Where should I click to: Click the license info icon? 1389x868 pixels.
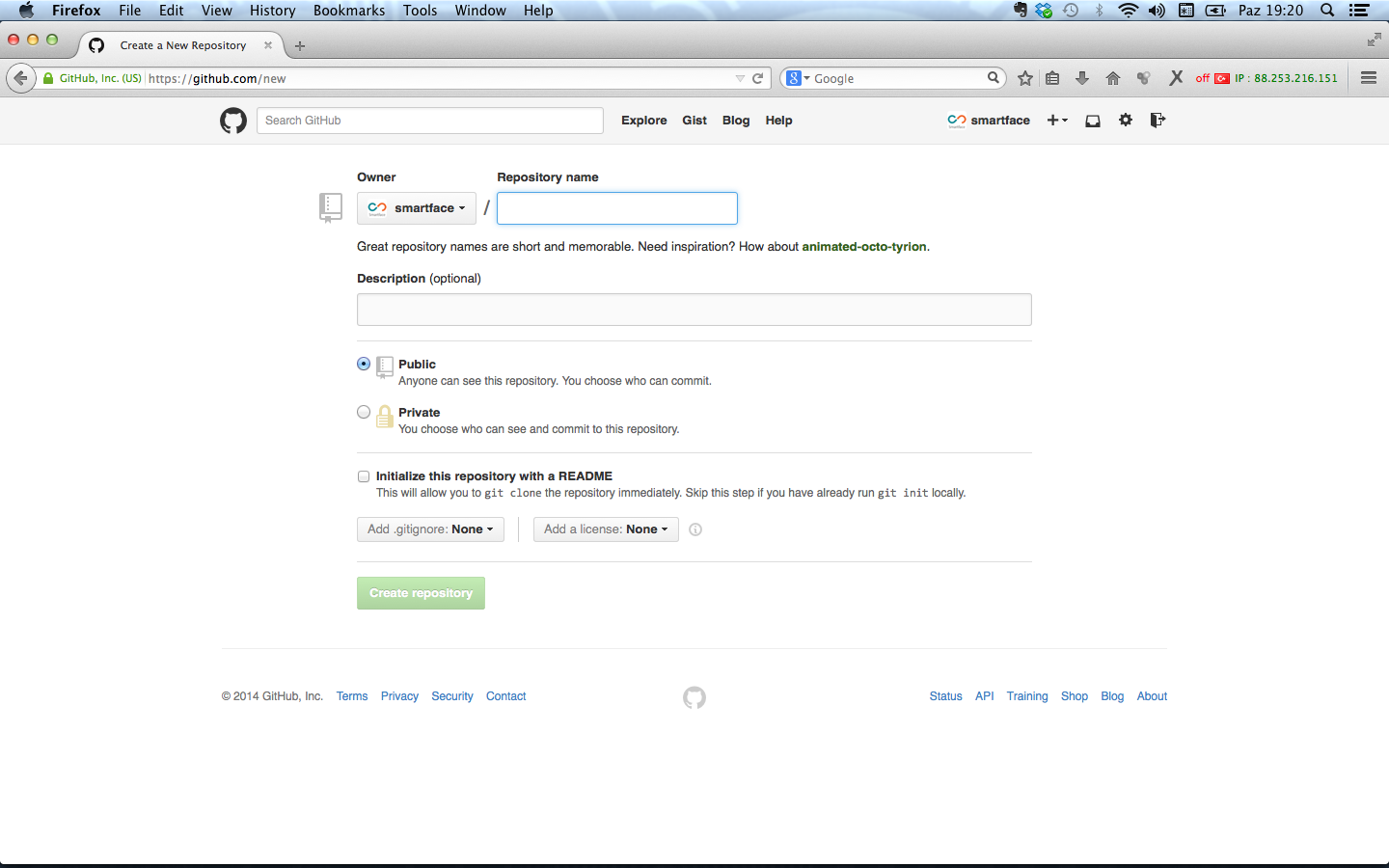click(x=695, y=529)
